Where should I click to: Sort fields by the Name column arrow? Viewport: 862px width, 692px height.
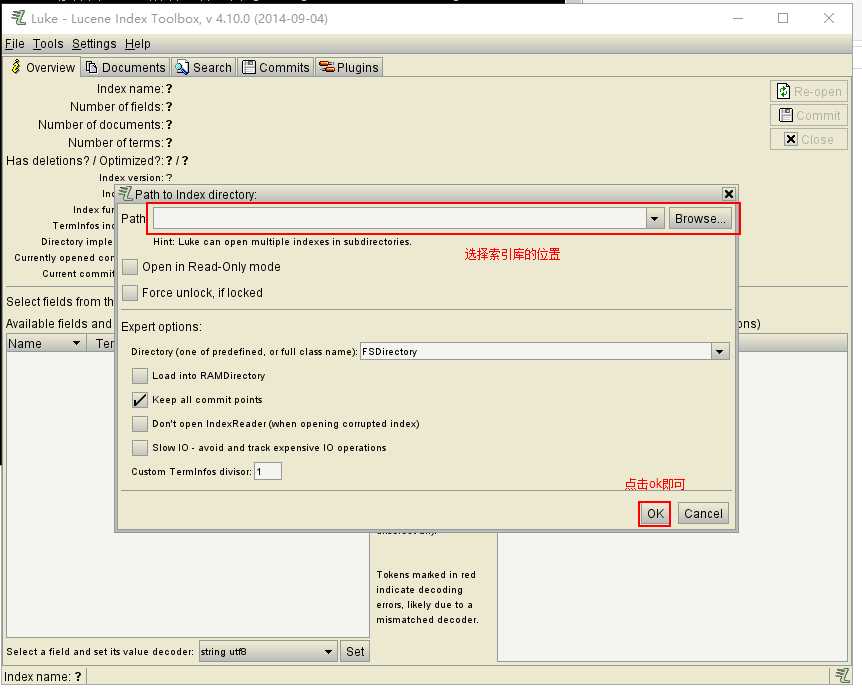76,344
